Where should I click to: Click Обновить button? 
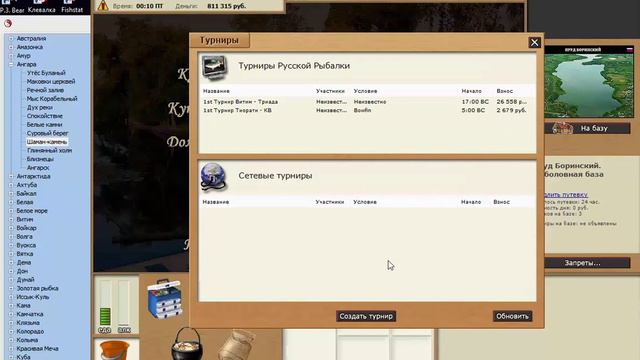pos(512,316)
